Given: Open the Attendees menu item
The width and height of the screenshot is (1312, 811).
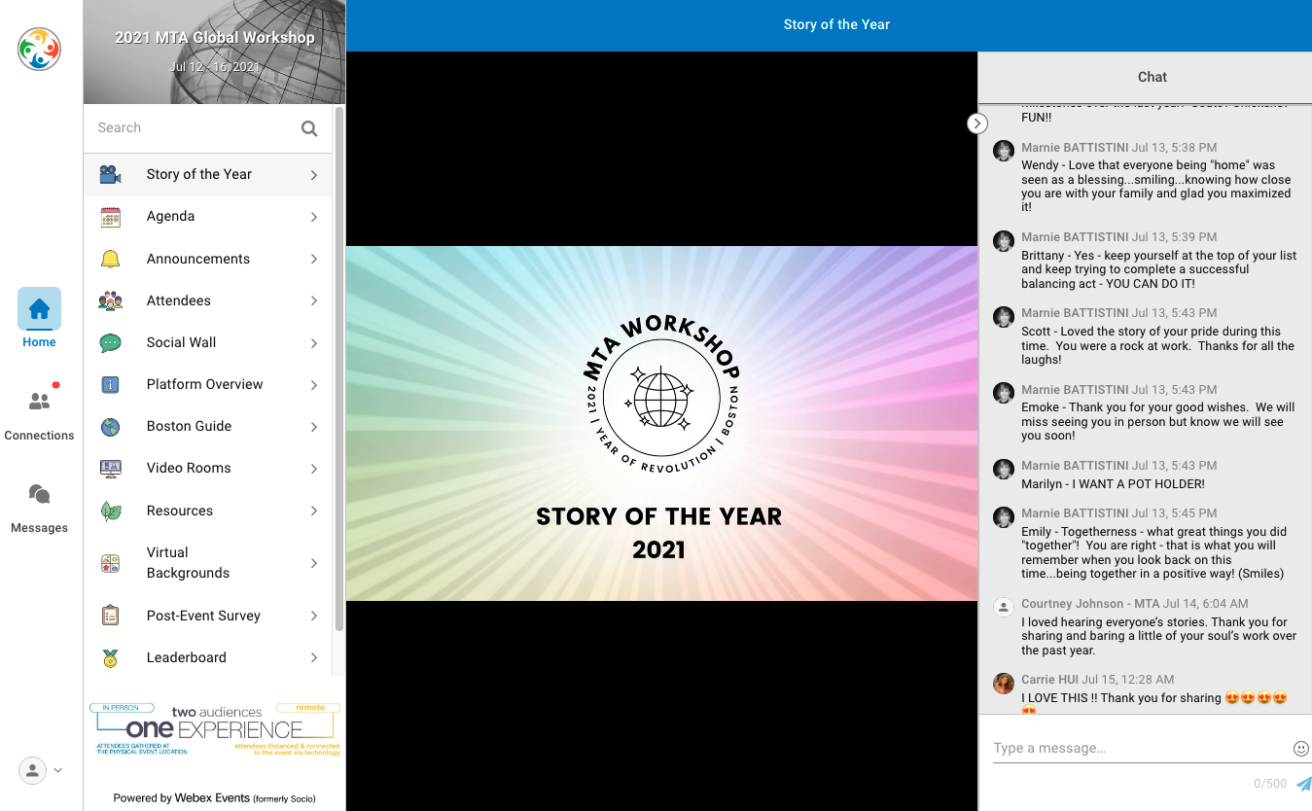Looking at the screenshot, I should (208, 301).
